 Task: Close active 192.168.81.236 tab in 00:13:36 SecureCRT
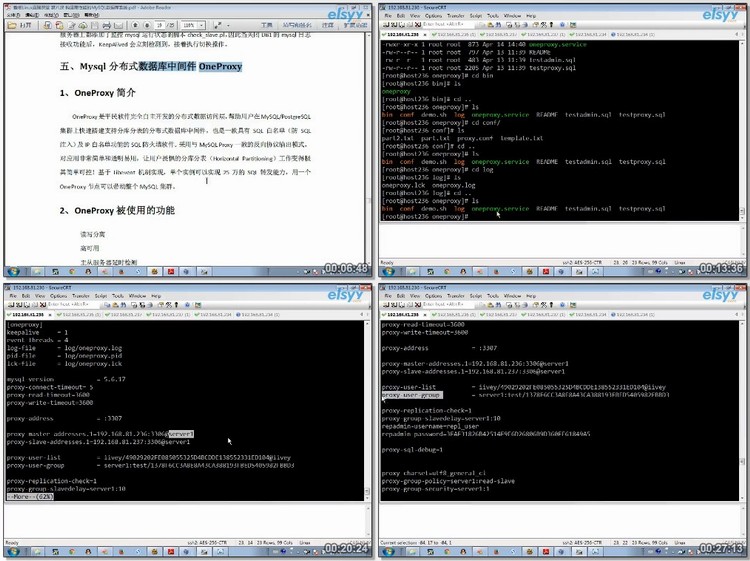[425, 35]
